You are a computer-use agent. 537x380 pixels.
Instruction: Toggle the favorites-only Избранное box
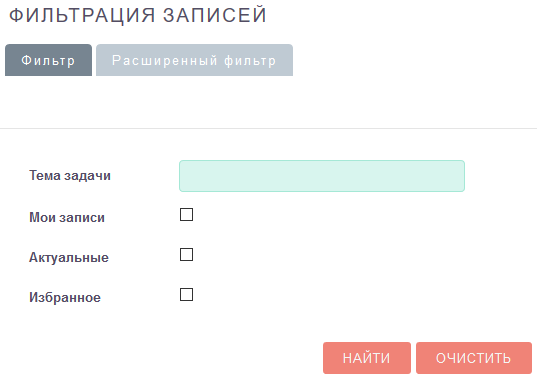[186, 294]
